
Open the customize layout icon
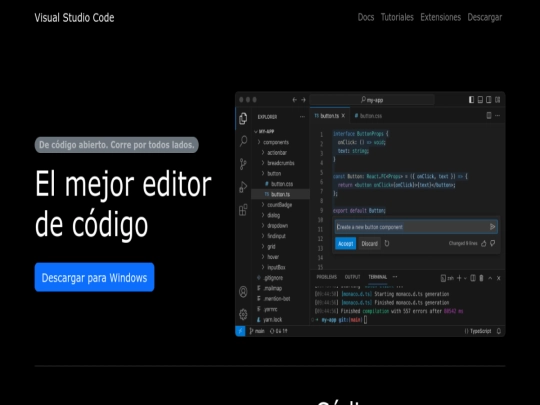pos(498,100)
